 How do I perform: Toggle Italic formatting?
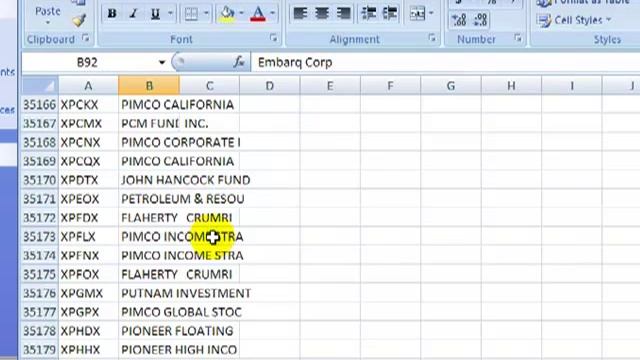click(133, 14)
